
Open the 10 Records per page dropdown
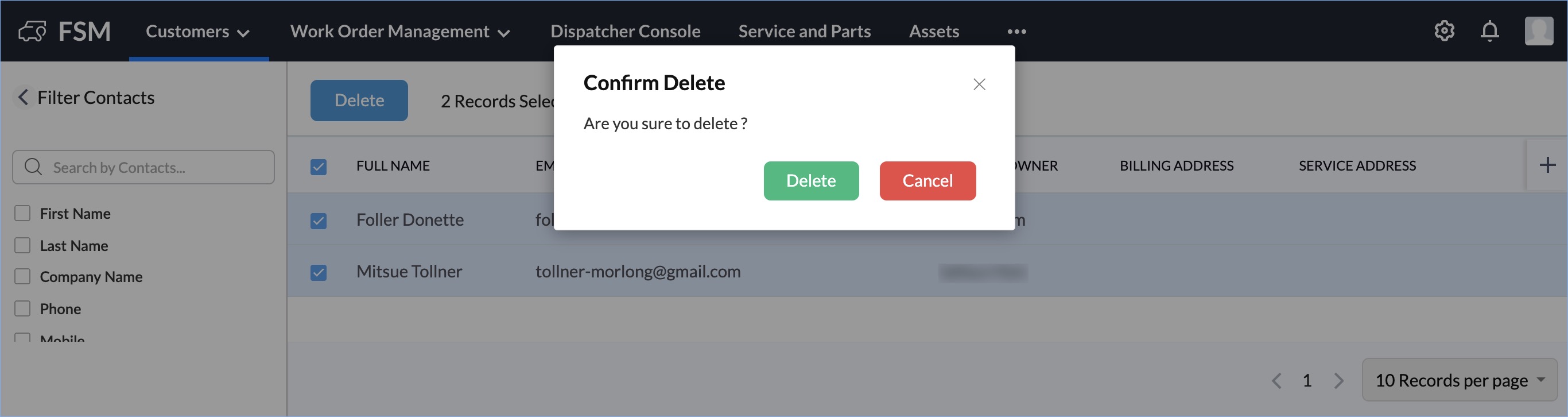pyautogui.click(x=1458, y=380)
